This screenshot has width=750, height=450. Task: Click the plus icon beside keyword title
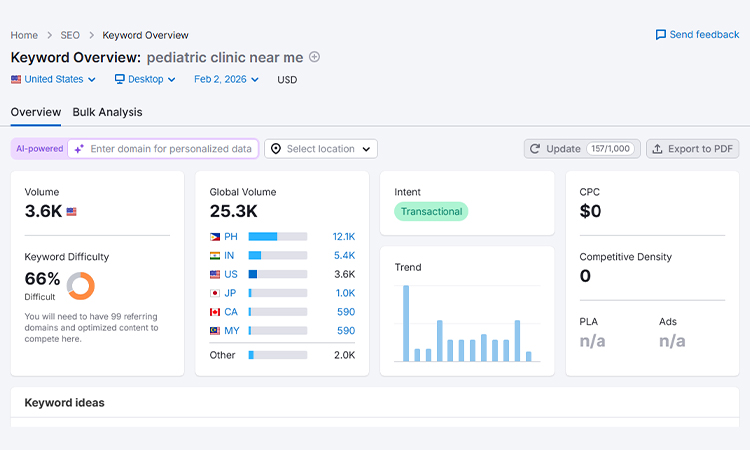pos(314,57)
